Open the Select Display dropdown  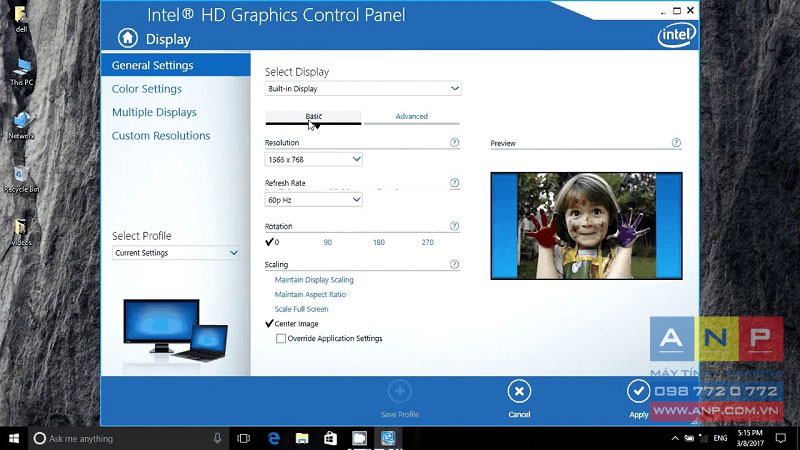[363, 88]
